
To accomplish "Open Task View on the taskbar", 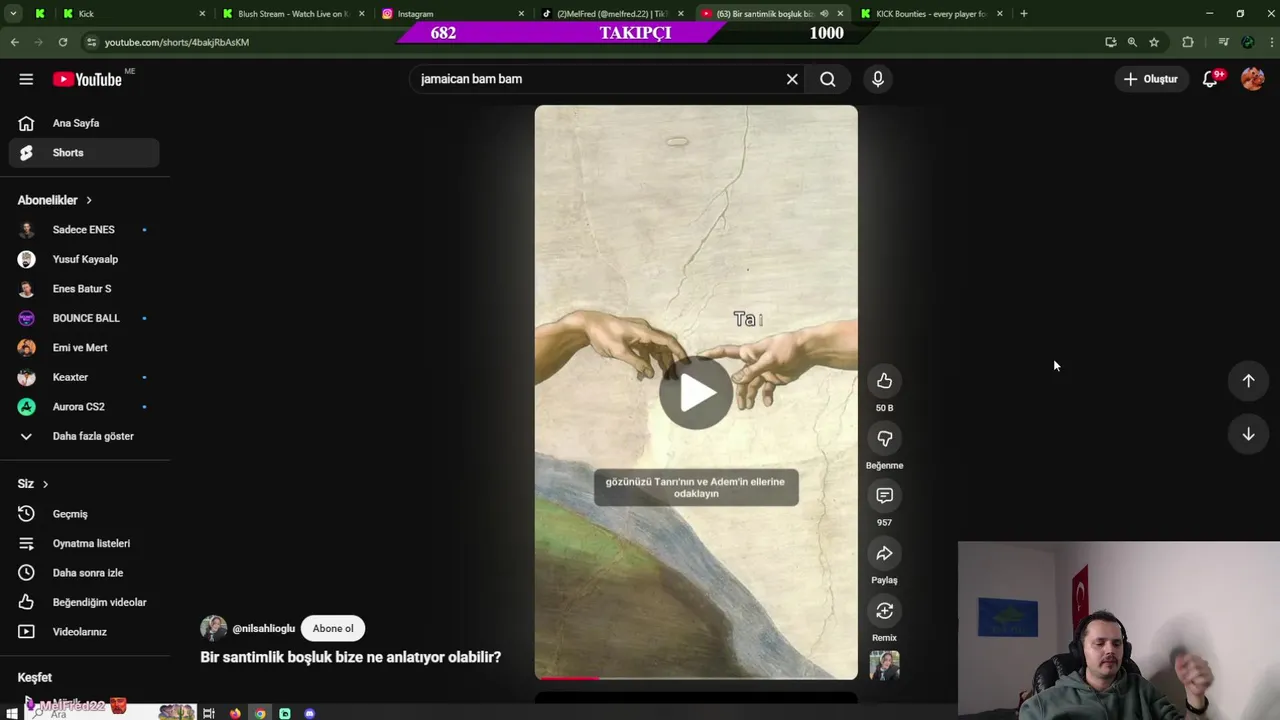I will [x=209, y=713].
